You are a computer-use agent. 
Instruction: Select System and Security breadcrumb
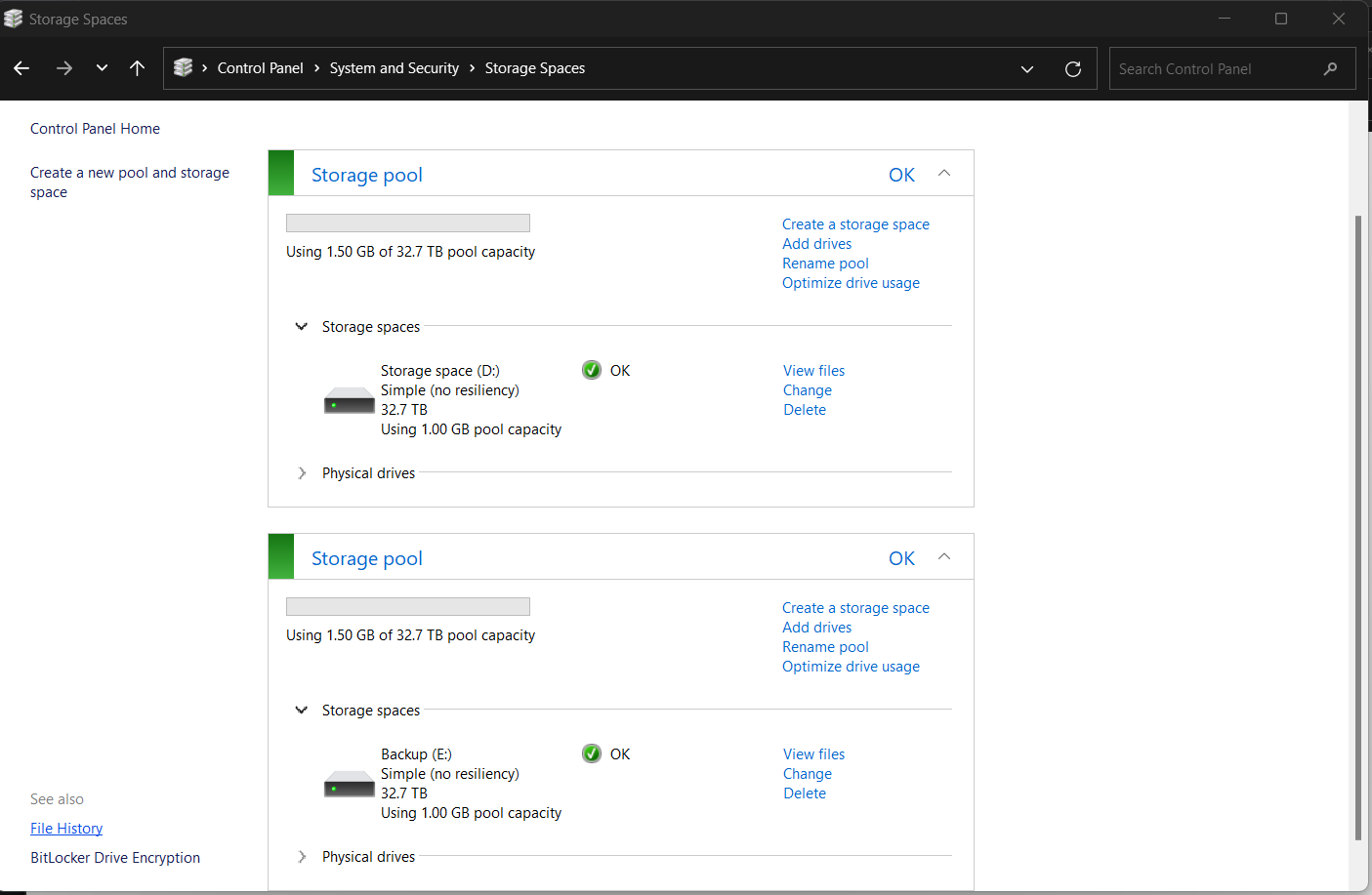click(x=394, y=68)
